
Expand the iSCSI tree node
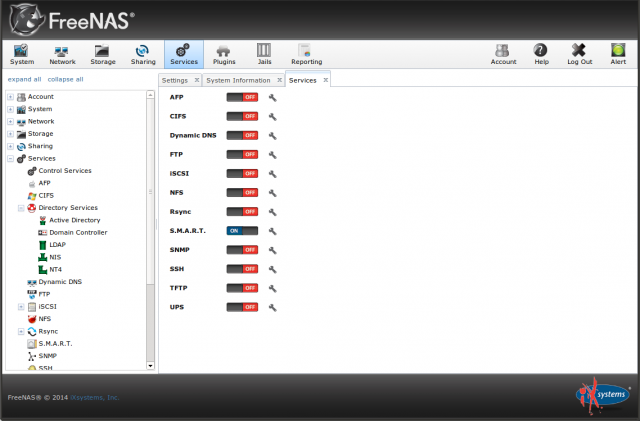(x=21, y=307)
